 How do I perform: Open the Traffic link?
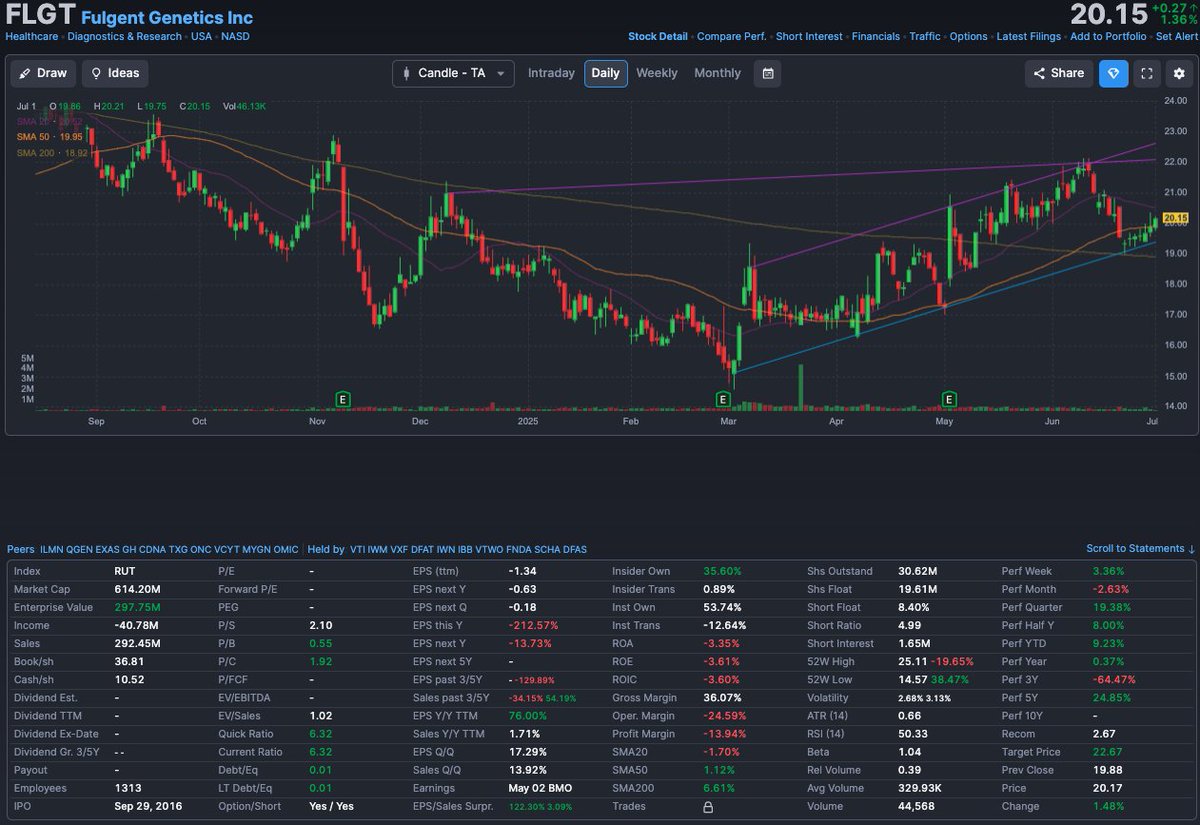tap(925, 37)
